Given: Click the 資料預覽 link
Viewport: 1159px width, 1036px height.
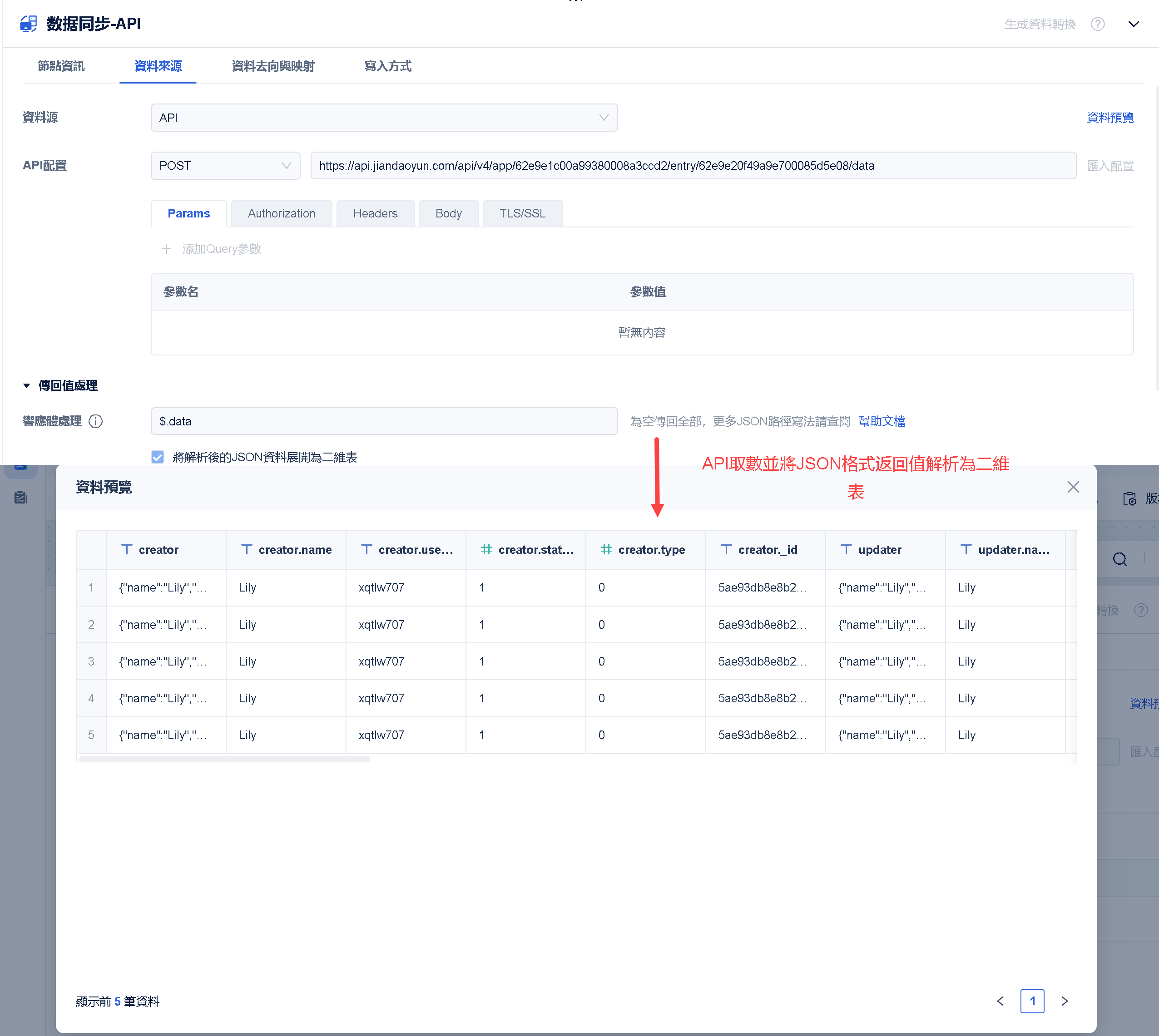Looking at the screenshot, I should click(1109, 118).
